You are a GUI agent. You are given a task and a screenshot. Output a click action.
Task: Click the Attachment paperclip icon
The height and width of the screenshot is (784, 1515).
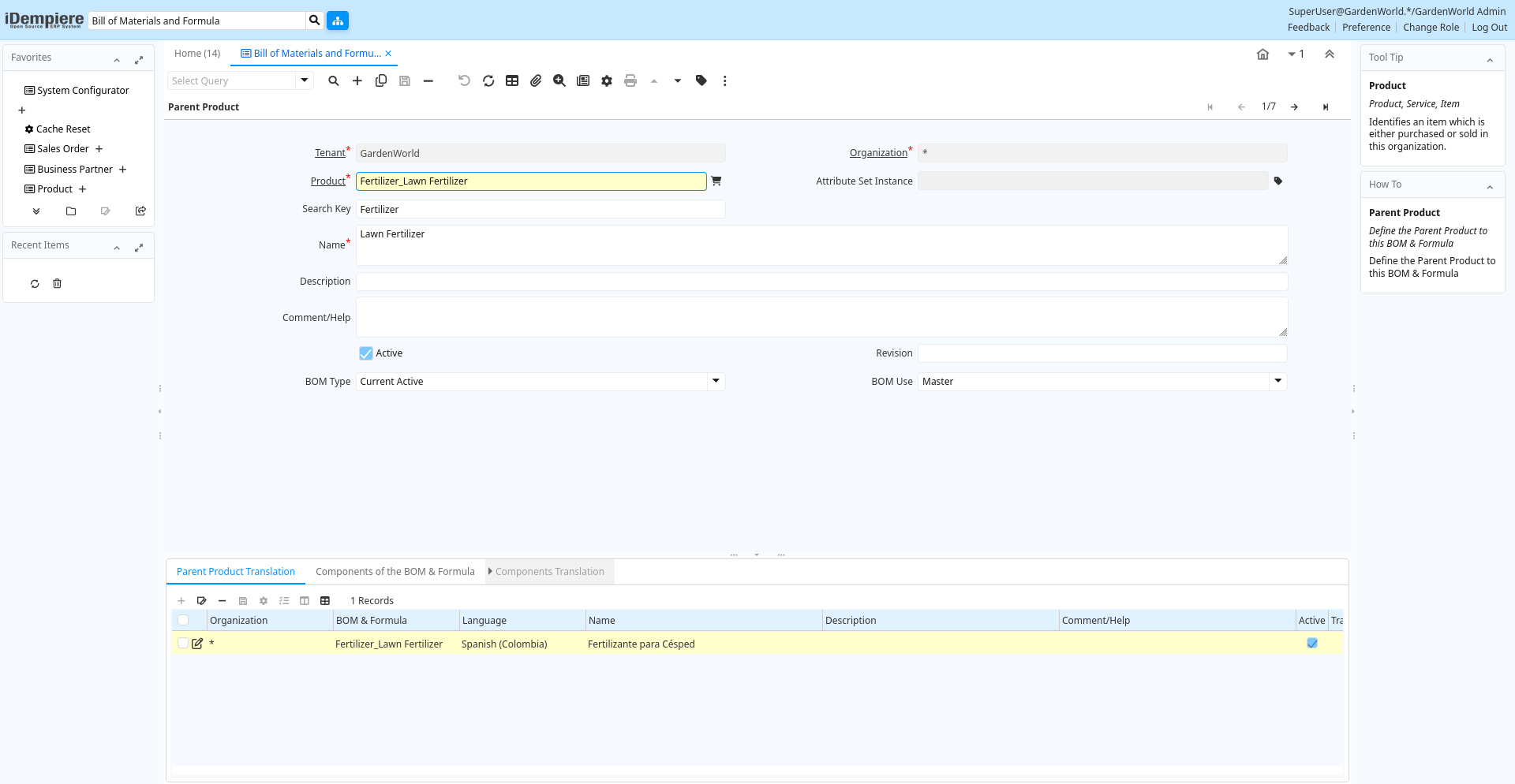pyautogui.click(x=536, y=80)
